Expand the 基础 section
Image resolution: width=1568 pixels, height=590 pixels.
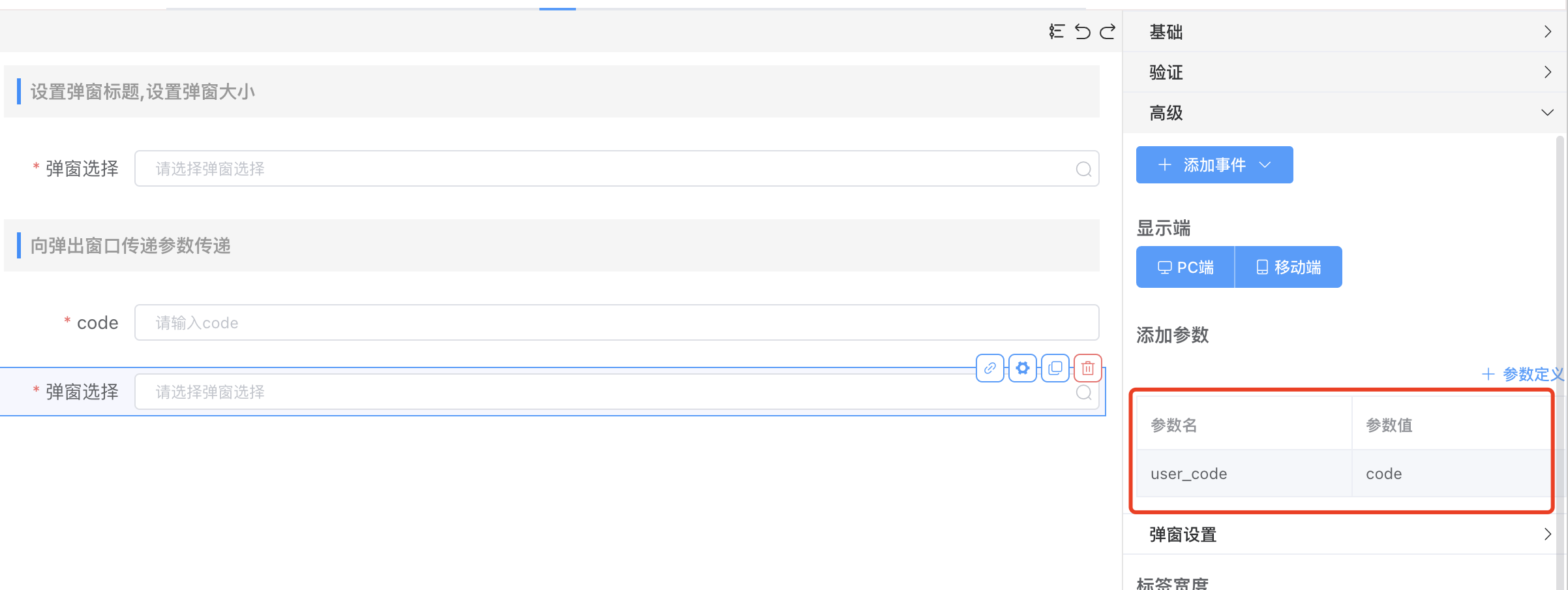click(1345, 32)
